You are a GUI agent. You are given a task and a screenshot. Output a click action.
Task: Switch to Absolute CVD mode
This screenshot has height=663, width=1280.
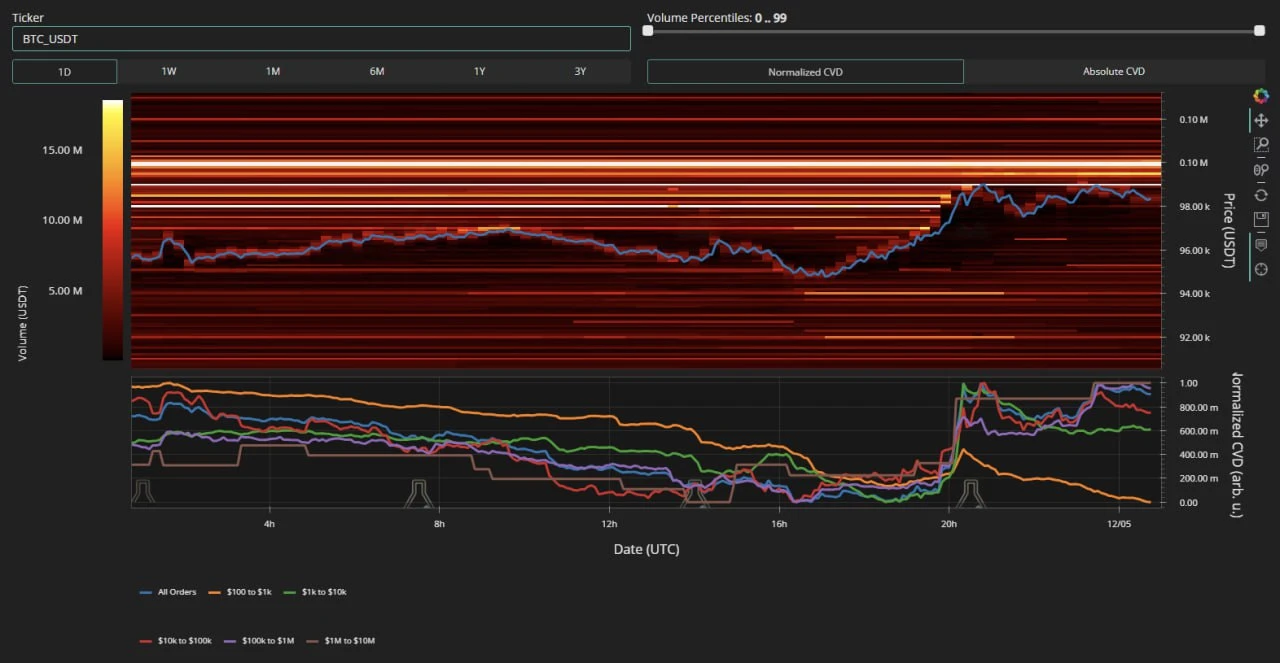tap(1114, 72)
